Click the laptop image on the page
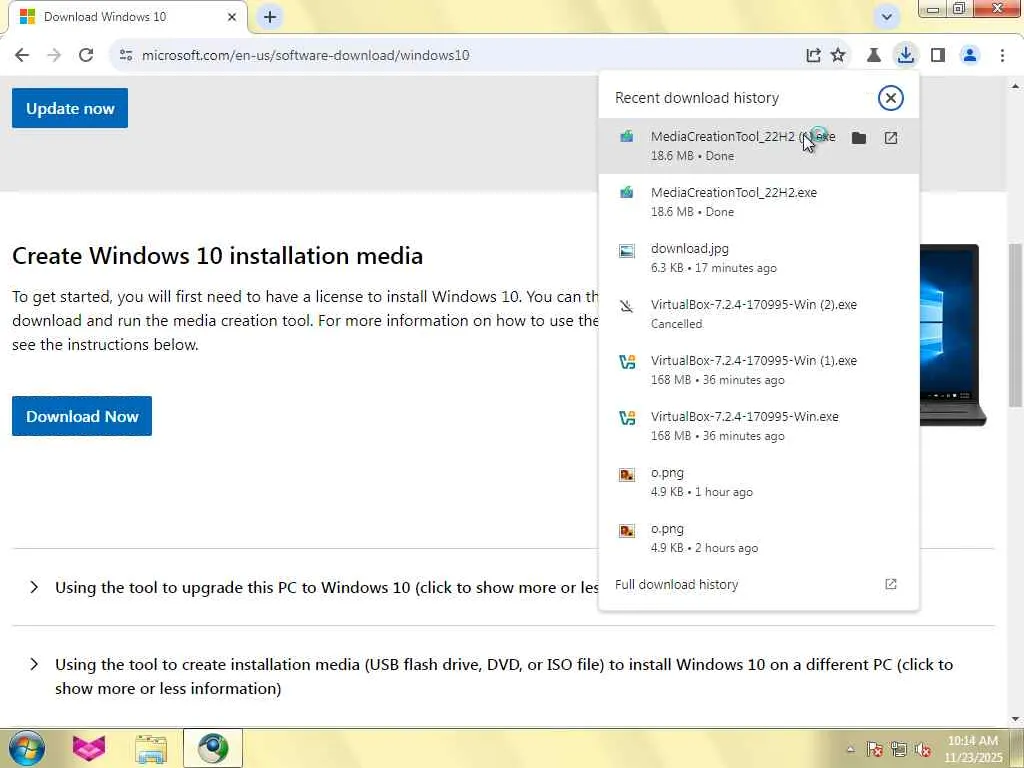Image resolution: width=1024 pixels, height=768 pixels. pyautogui.click(x=952, y=335)
